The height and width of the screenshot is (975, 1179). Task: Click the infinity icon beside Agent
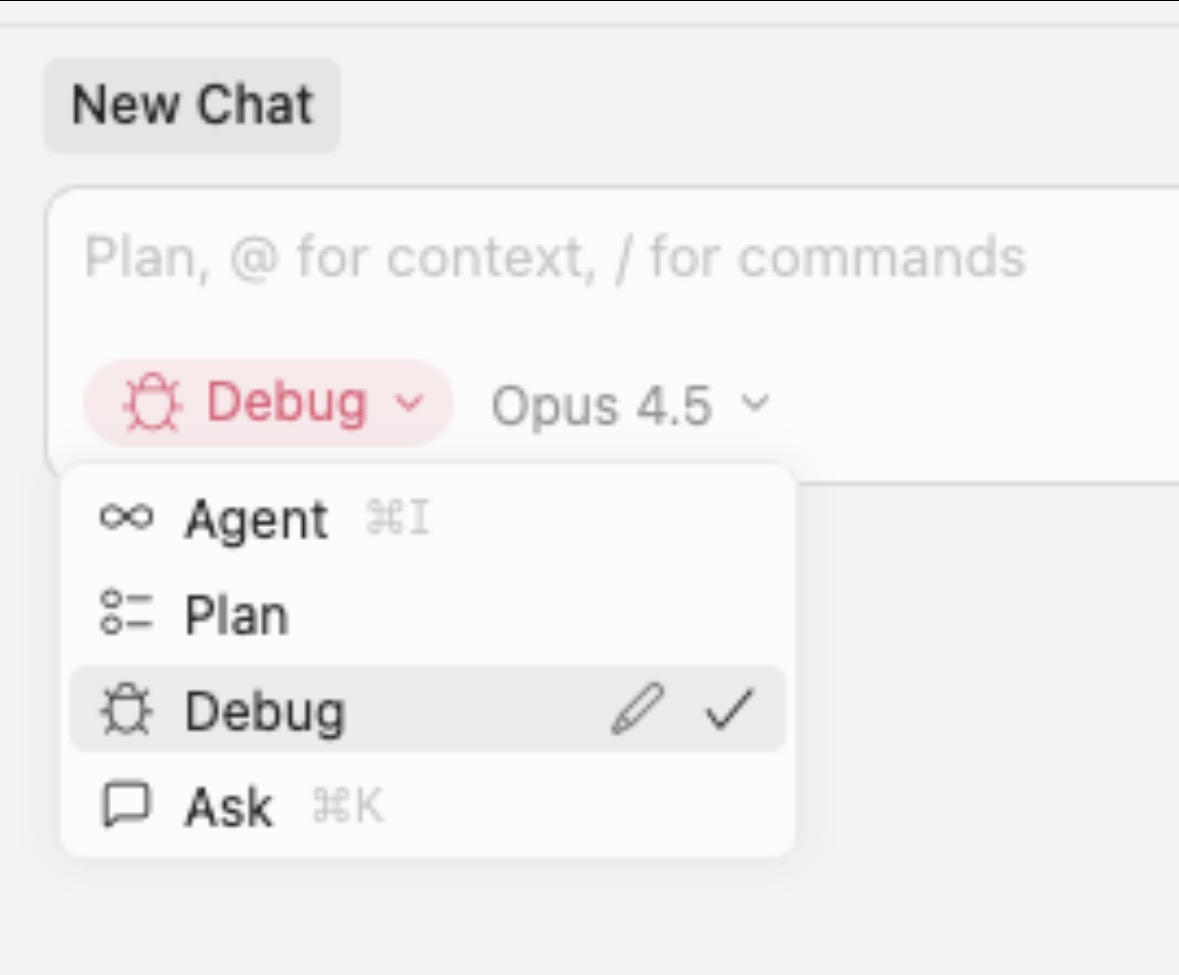point(126,518)
